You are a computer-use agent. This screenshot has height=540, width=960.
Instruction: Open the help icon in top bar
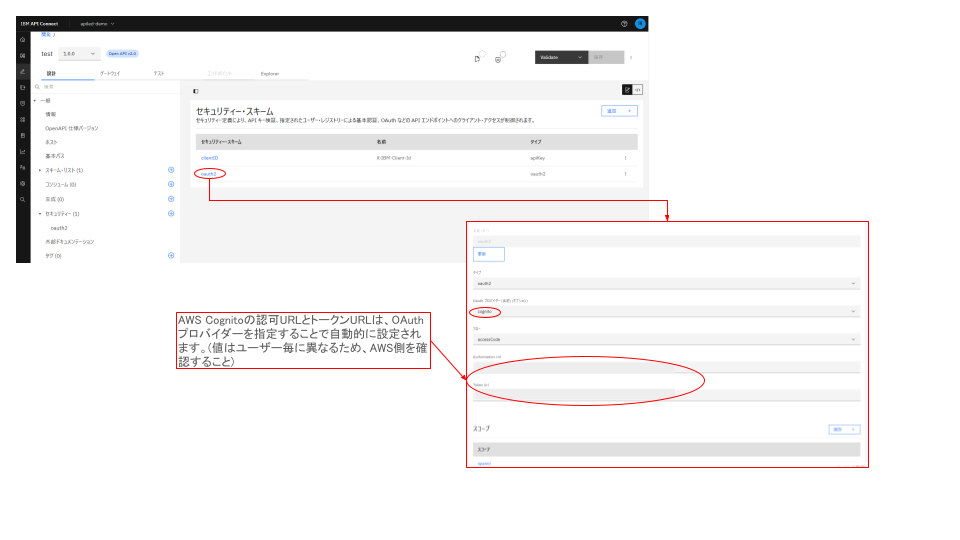[x=624, y=24]
